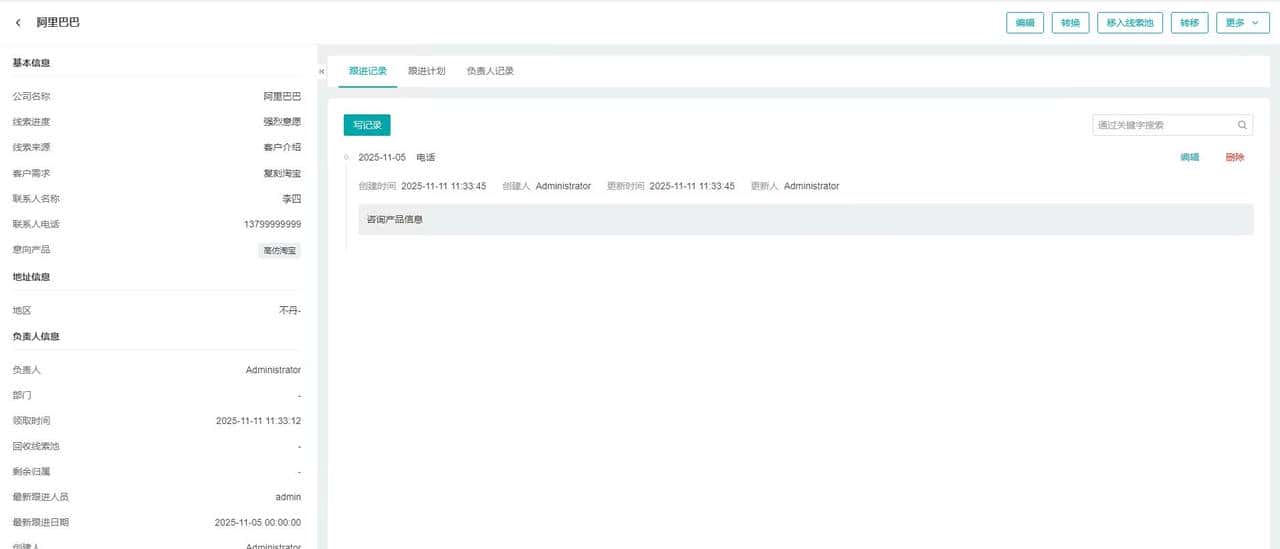Click the claim time 2025-11-11 11:33:12
This screenshot has width=1280, height=549.
click(x=258, y=421)
